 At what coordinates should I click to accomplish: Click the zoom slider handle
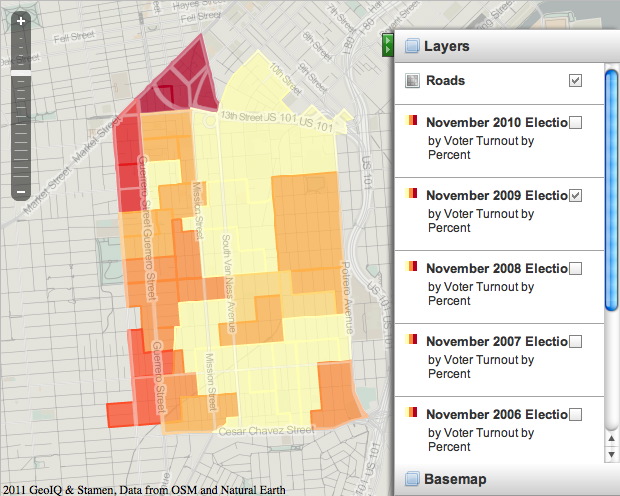[21, 73]
